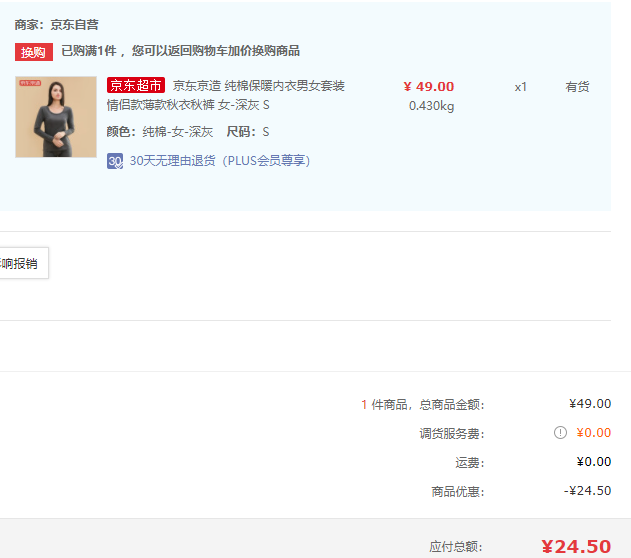Click the button ending in 报销
Screen dimensions: 631x558
[22, 263]
